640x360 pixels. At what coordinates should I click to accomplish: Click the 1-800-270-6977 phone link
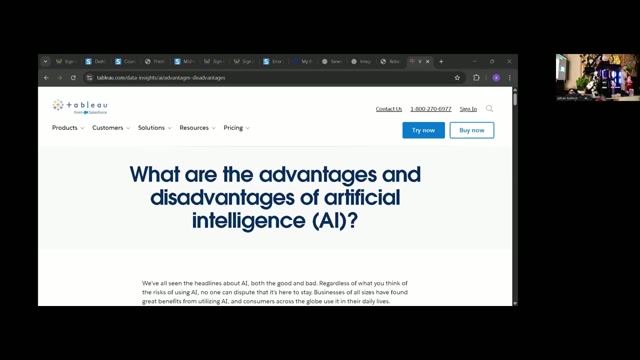[x=431, y=109]
